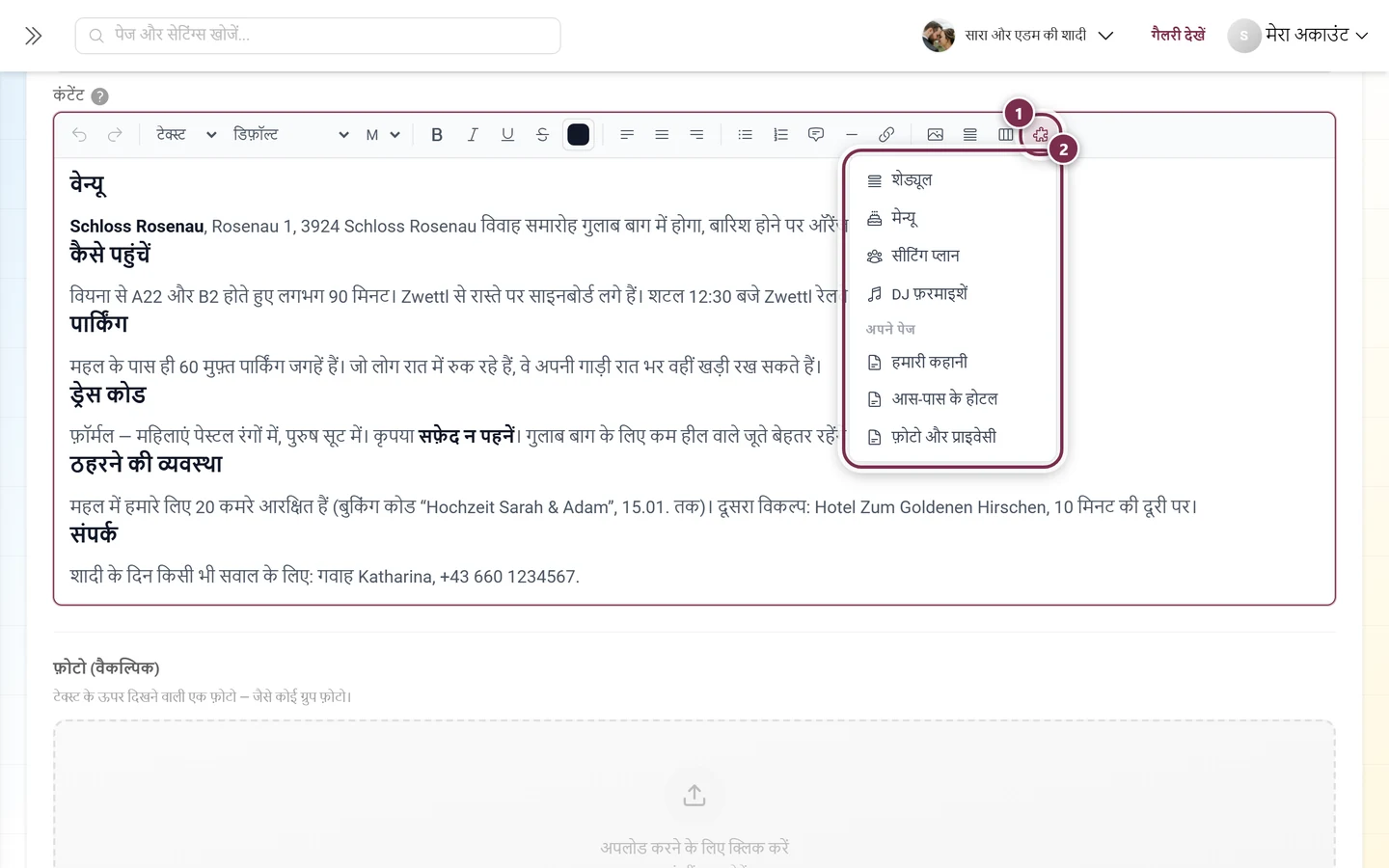The image size is (1389, 868).
Task: Apply strikethrough formatting
Action: (x=542, y=135)
